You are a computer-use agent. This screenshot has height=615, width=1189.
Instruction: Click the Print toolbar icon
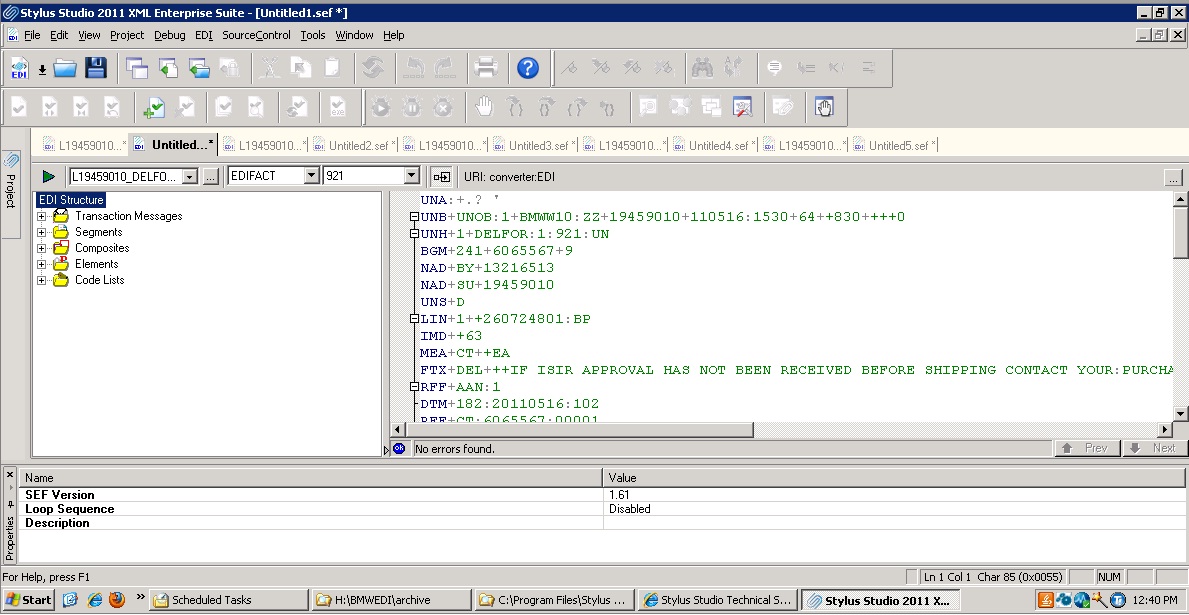[486, 68]
